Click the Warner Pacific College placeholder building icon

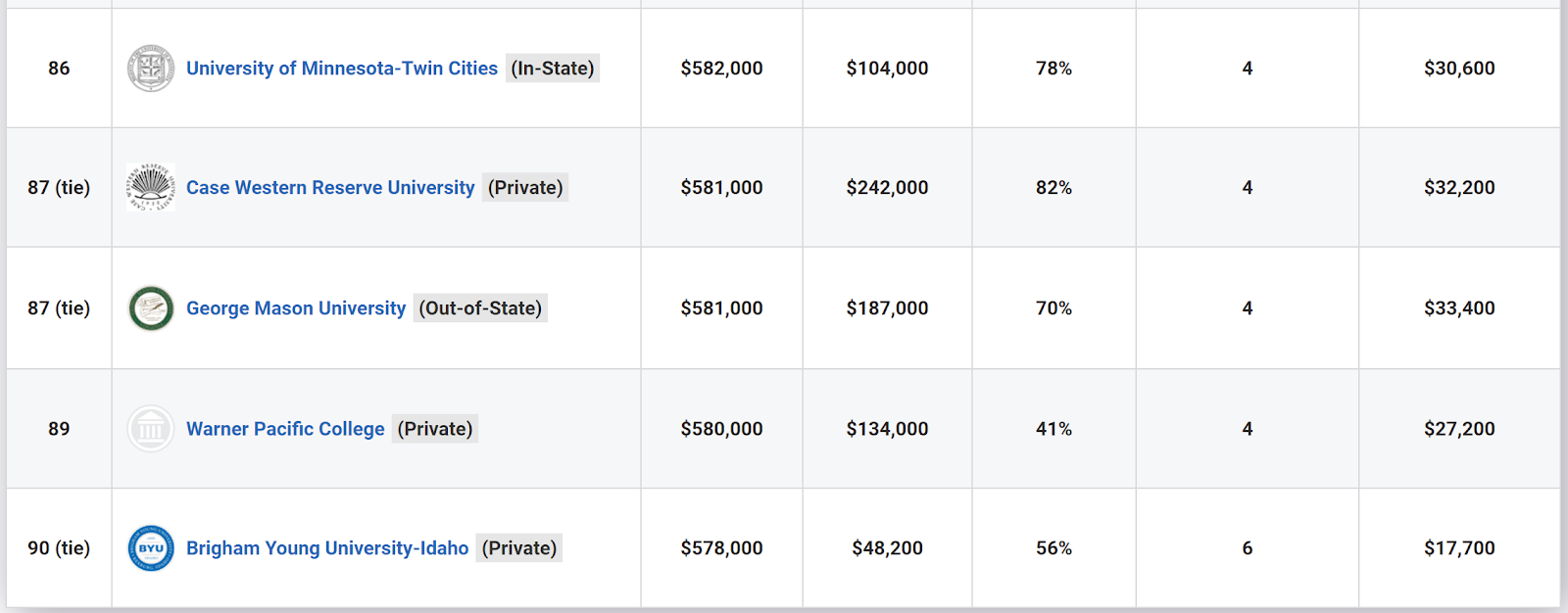coord(151,429)
